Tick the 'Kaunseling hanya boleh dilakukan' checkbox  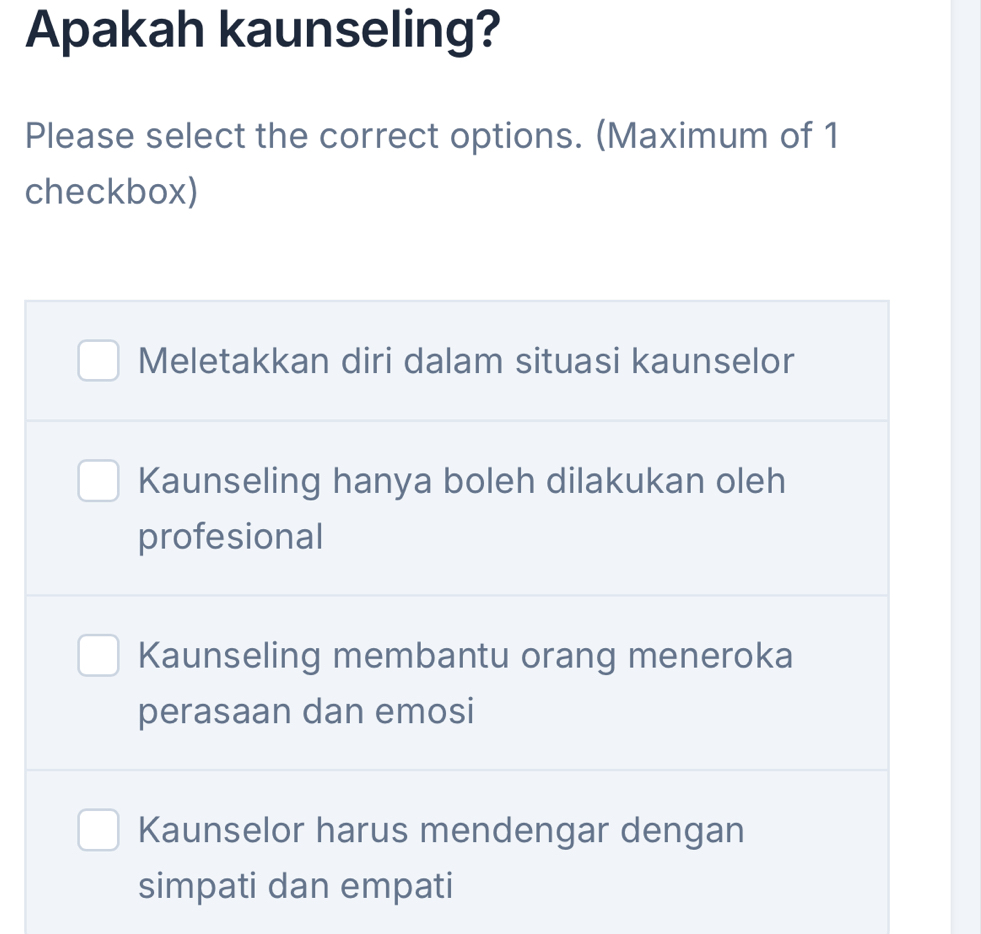pos(98,481)
